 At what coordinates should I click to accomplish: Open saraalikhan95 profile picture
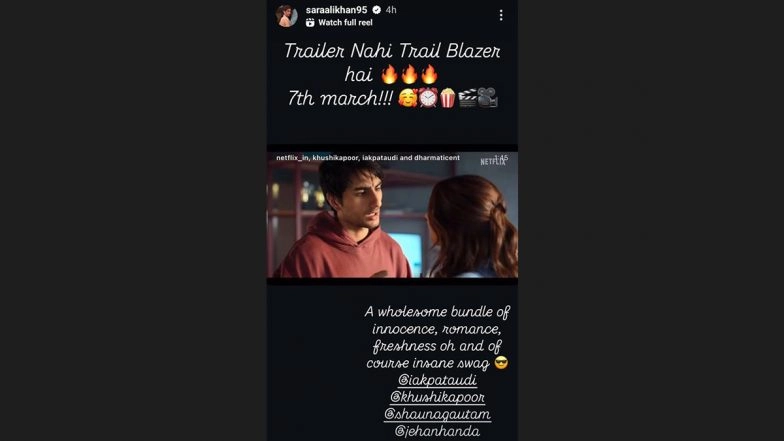coord(286,16)
